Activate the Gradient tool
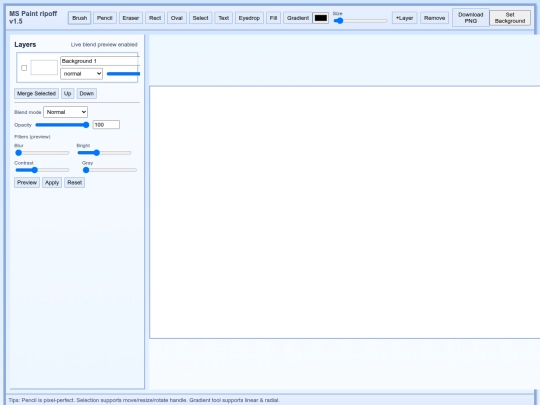540x405 pixels. (298, 18)
